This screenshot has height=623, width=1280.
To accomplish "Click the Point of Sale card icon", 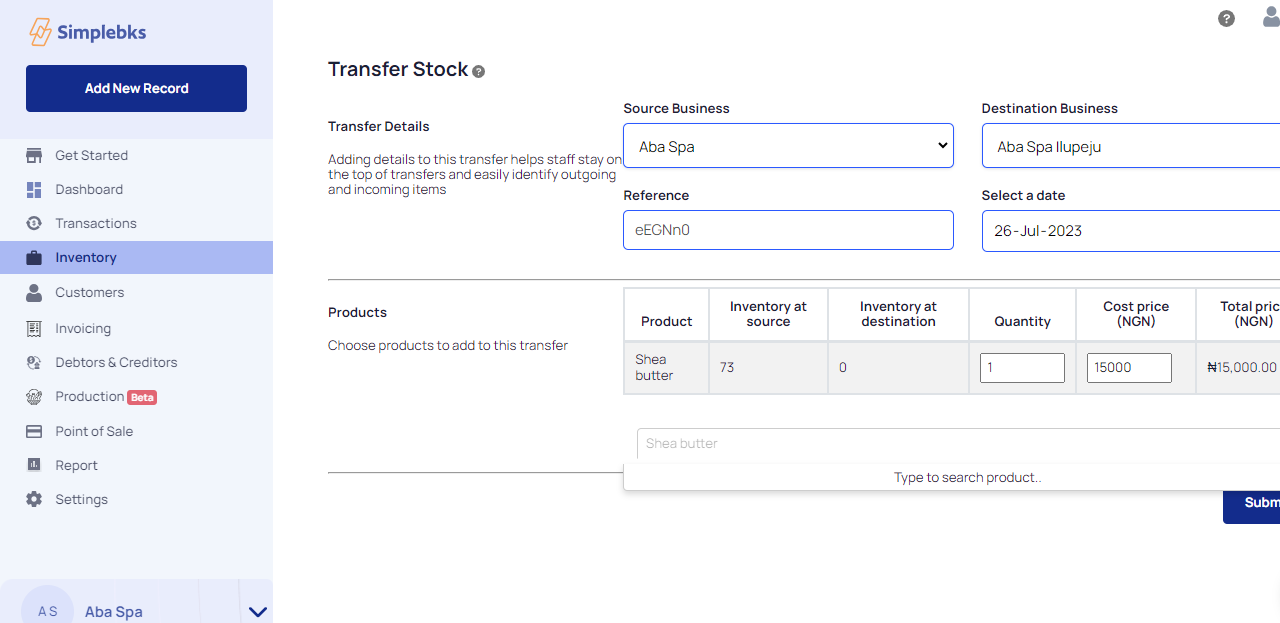I will tap(34, 431).
